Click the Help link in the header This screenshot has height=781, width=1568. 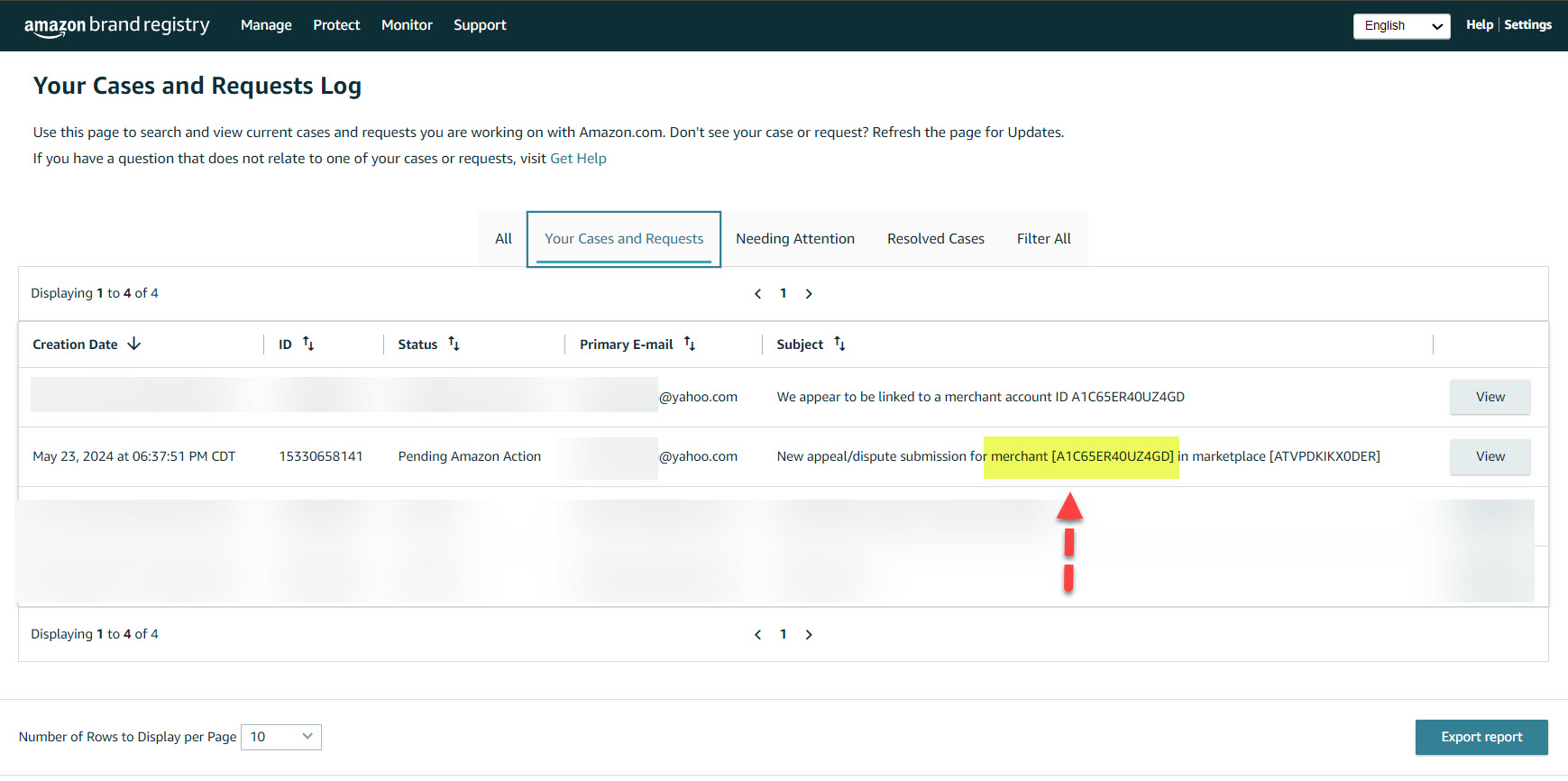pos(1479,24)
